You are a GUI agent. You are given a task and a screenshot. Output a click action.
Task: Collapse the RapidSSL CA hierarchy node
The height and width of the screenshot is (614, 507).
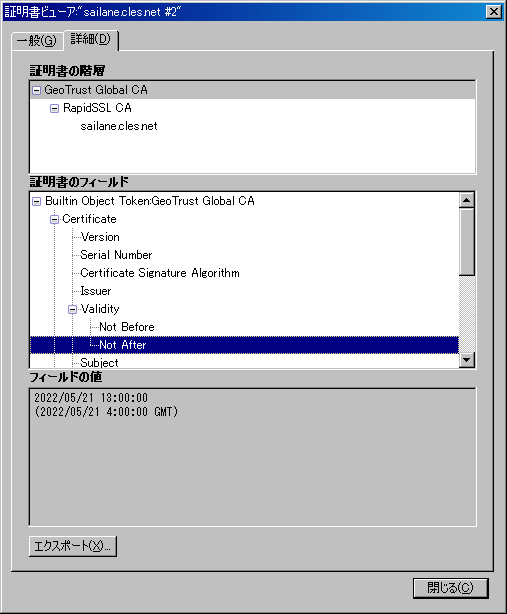(54, 108)
